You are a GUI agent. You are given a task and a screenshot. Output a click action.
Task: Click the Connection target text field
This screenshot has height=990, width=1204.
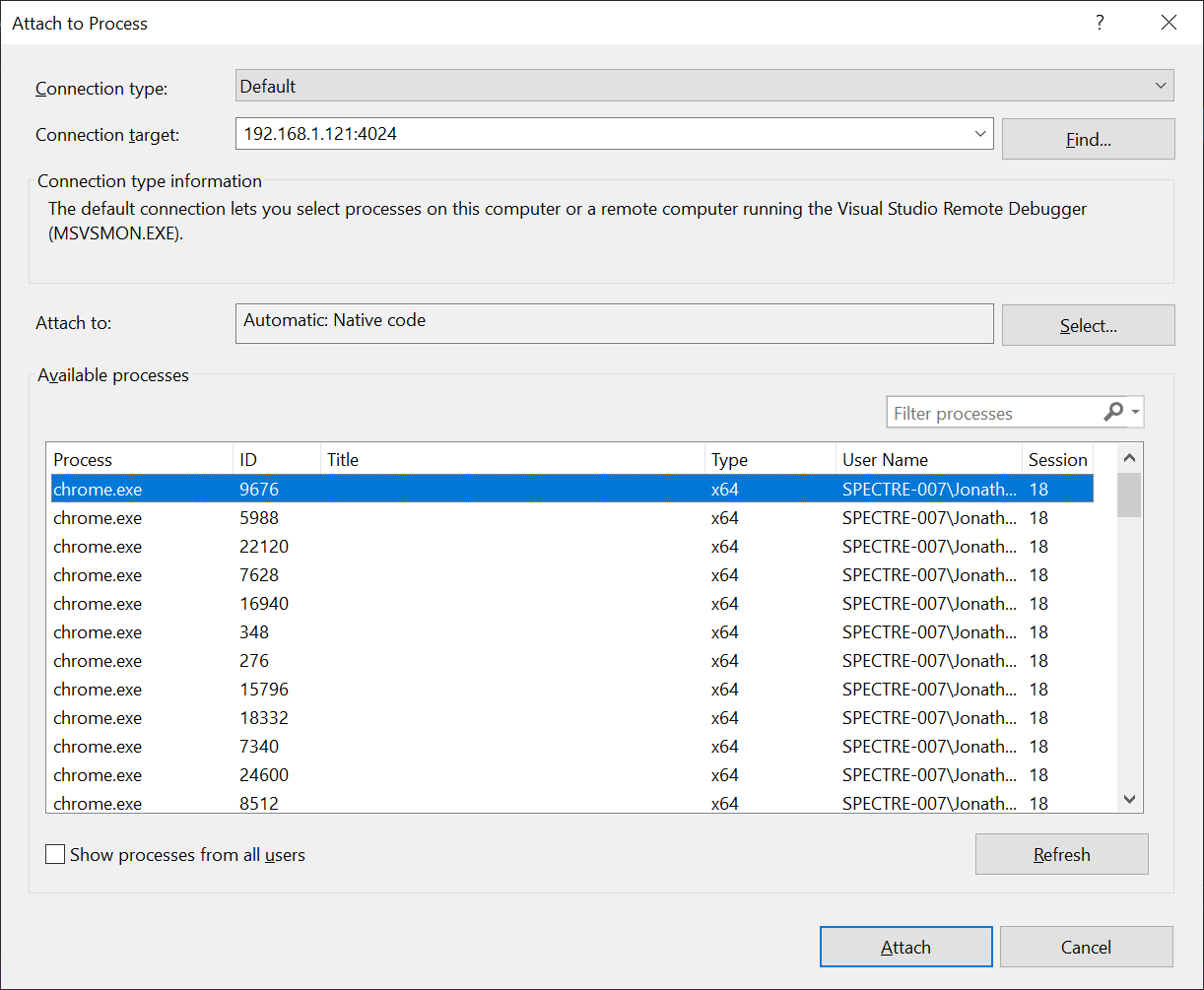[x=591, y=134]
